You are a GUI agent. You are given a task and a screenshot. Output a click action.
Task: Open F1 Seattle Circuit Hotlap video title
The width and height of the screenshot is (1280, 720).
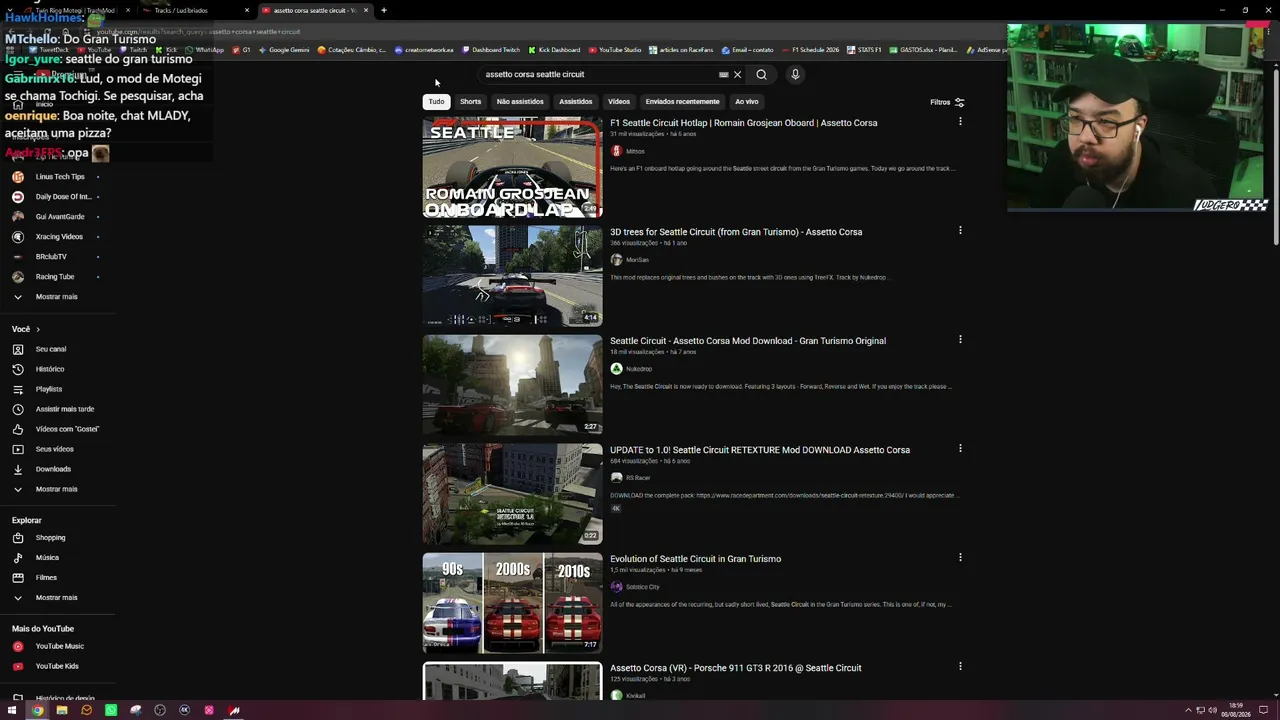pos(743,123)
